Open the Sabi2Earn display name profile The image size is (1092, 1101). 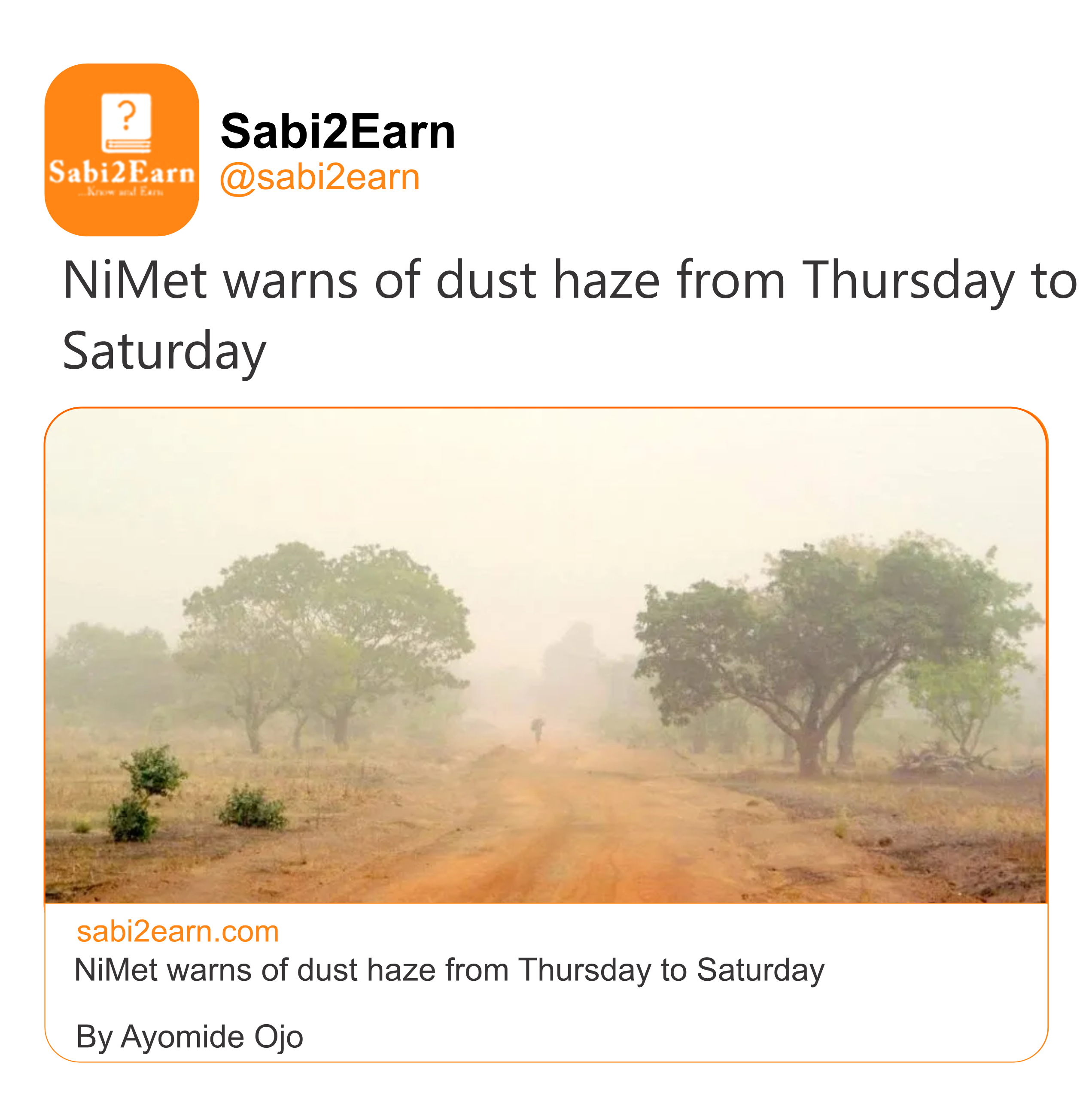(338, 131)
